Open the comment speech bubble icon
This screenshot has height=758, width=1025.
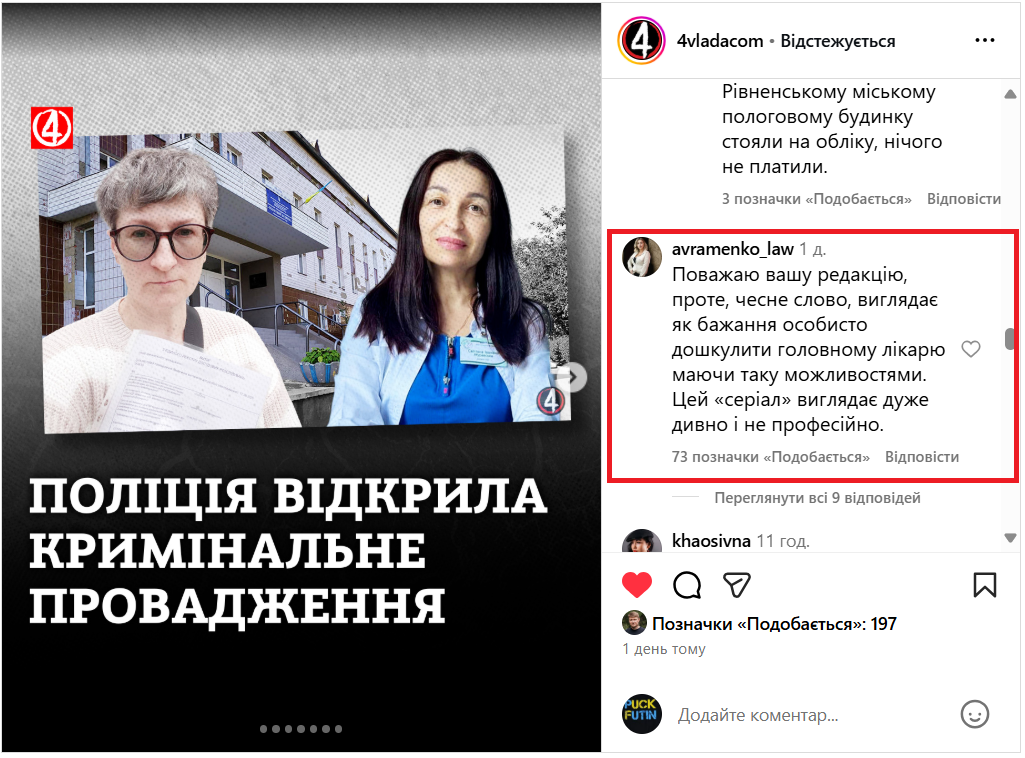pyautogui.click(x=686, y=585)
